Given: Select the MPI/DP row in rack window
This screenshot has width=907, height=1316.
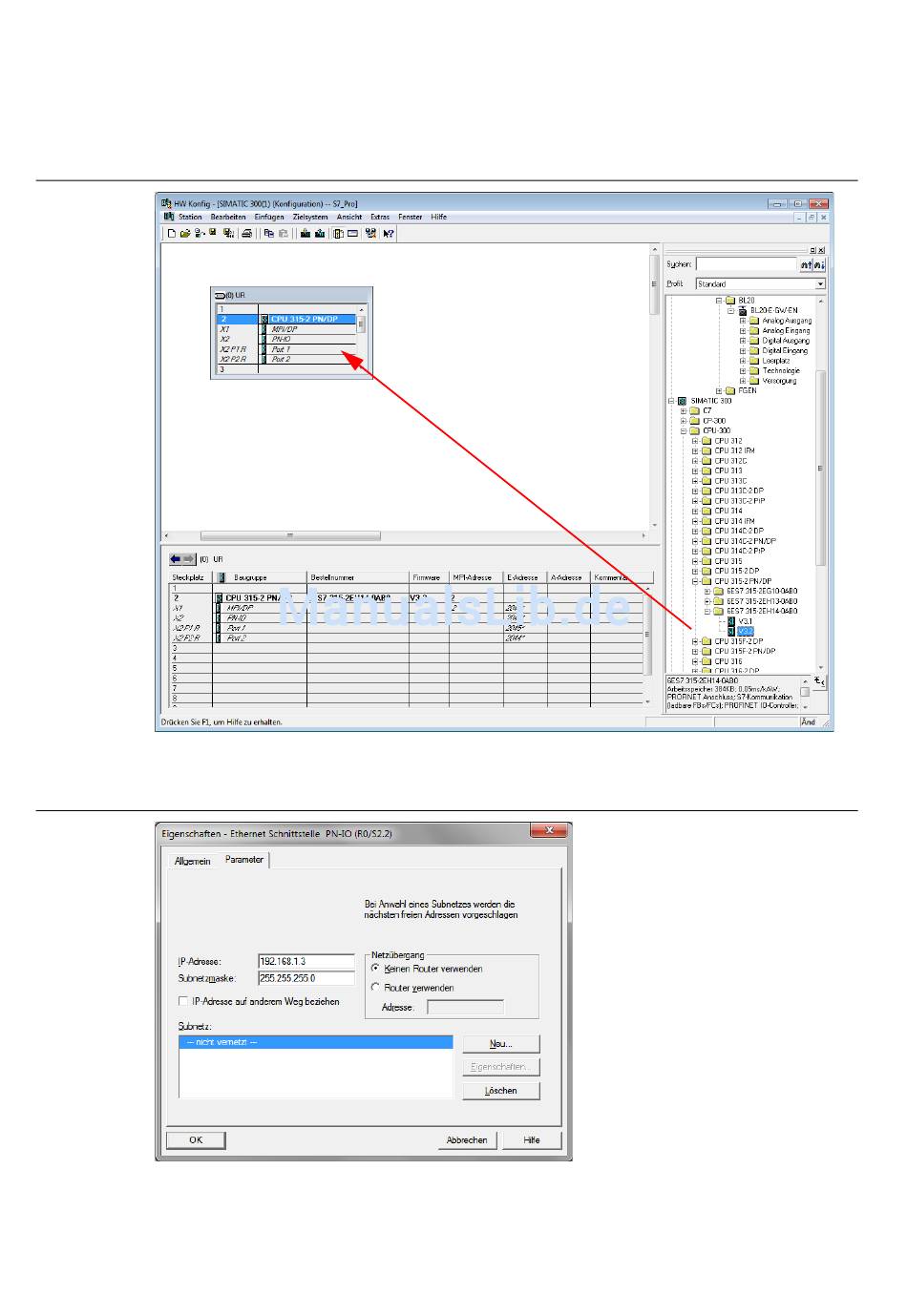Looking at the screenshot, I should click(x=286, y=329).
